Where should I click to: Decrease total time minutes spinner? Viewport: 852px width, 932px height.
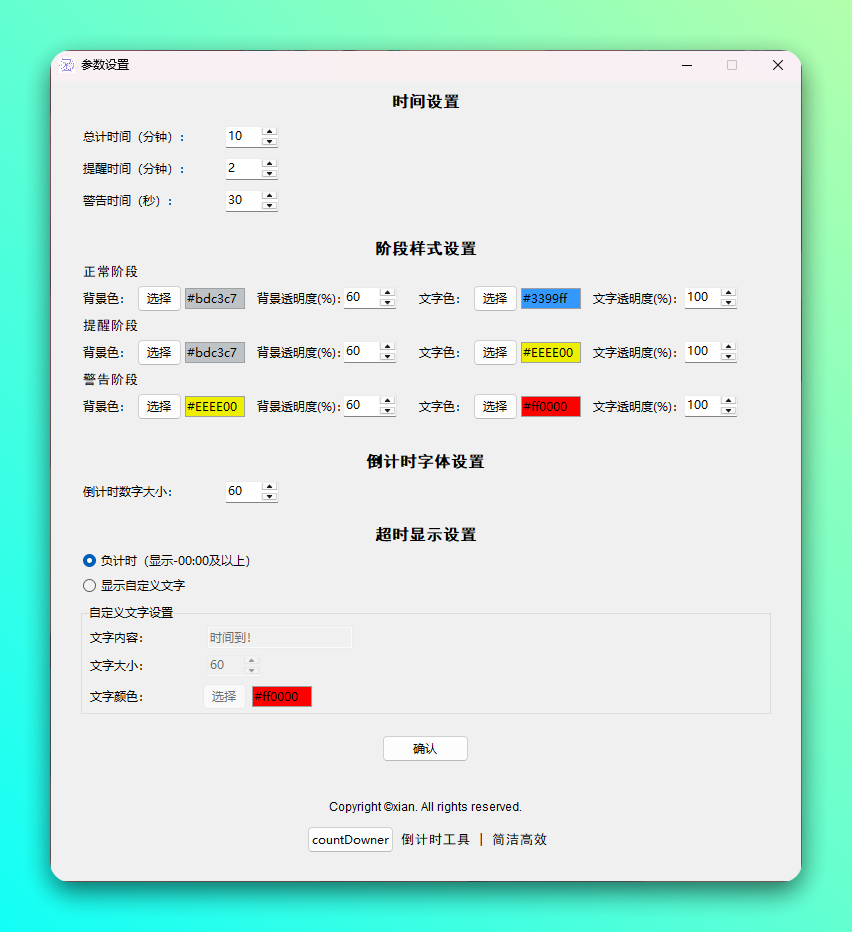pos(269,141)
